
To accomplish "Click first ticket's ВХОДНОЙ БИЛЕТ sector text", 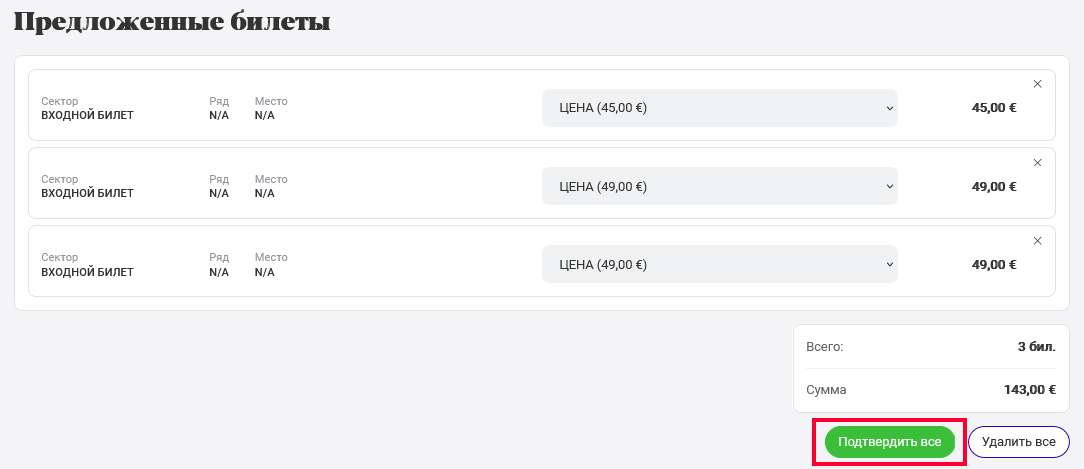I will click(x=87, y=116).
